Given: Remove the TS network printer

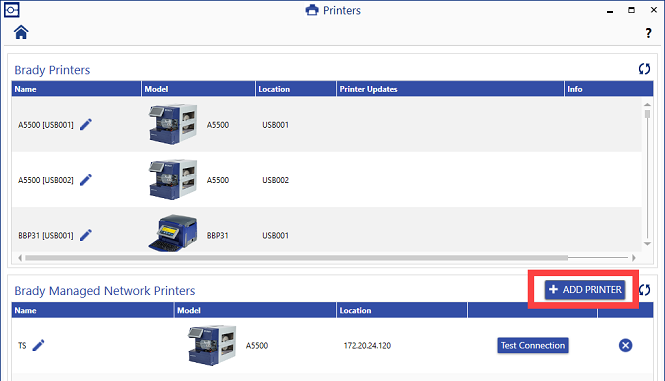Looking at the screenshot, I should [x=625, y=345].
